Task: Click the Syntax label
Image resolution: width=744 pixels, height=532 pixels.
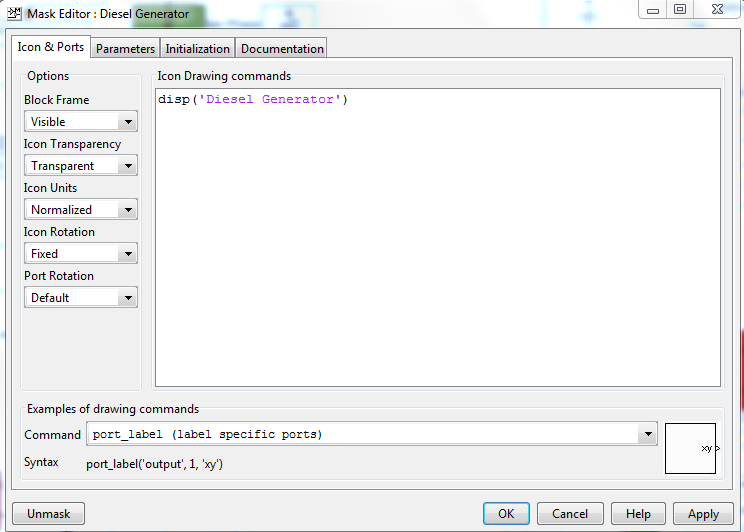Action: 41,462
